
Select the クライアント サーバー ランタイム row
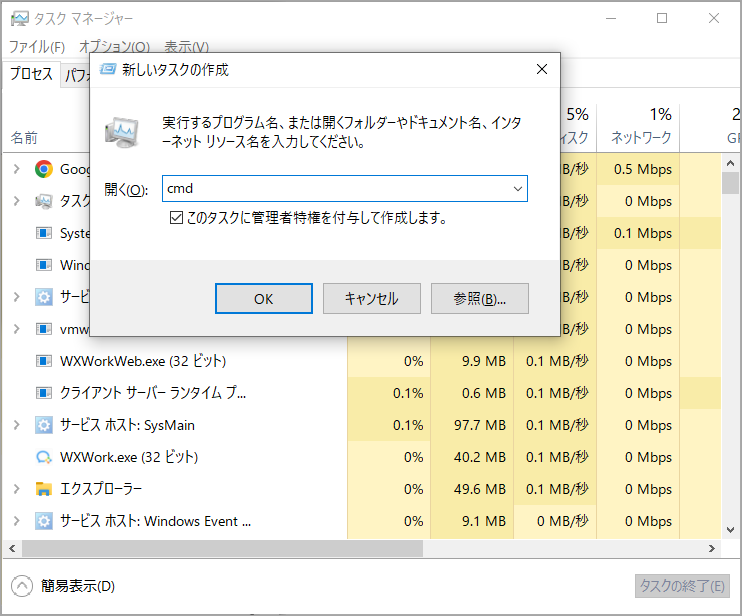click(361, 393)
